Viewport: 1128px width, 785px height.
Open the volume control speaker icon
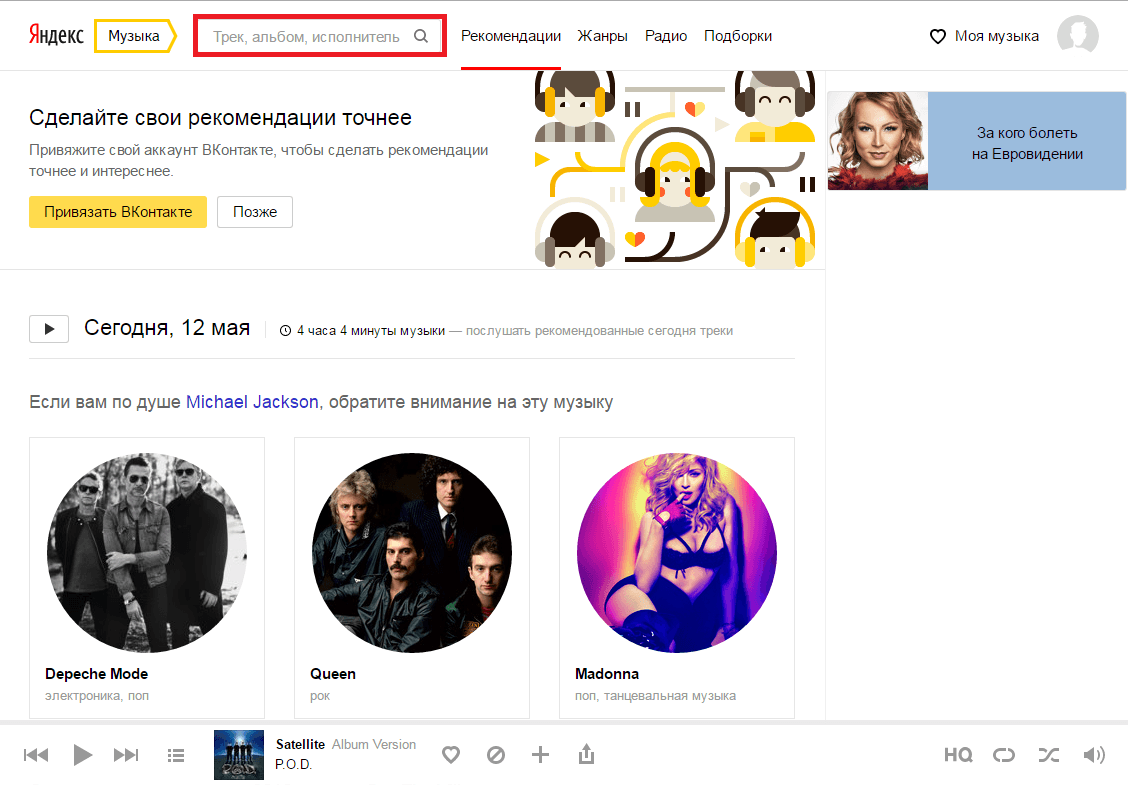[1094, 755]
